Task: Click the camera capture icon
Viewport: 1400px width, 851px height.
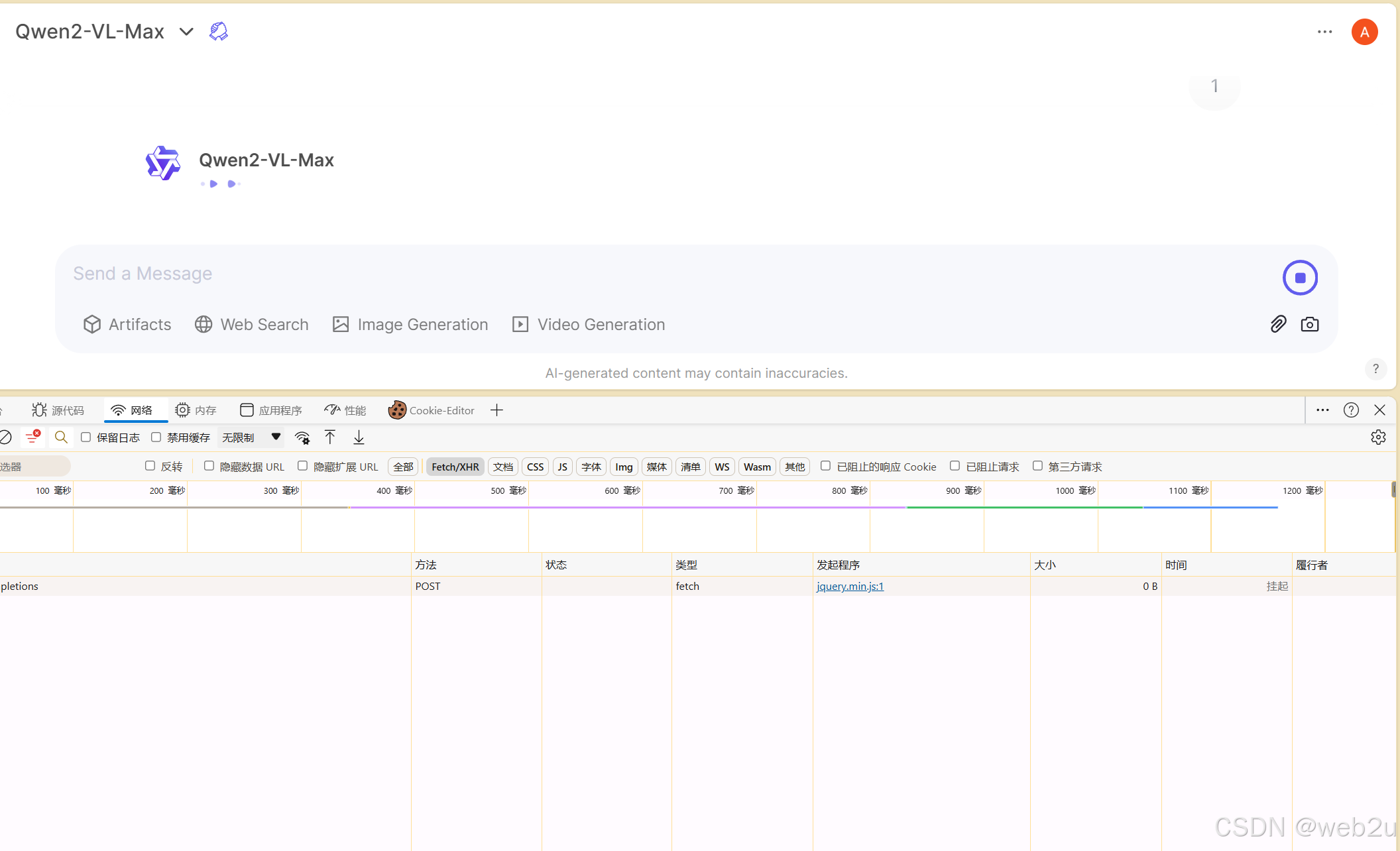Action: pyautogui.click(x=1310, y=324)
